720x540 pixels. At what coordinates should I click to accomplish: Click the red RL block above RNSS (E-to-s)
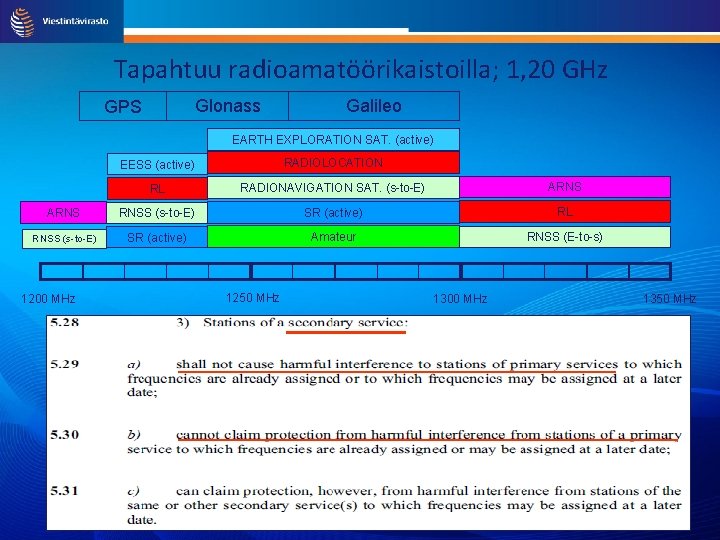pos(565,212)
